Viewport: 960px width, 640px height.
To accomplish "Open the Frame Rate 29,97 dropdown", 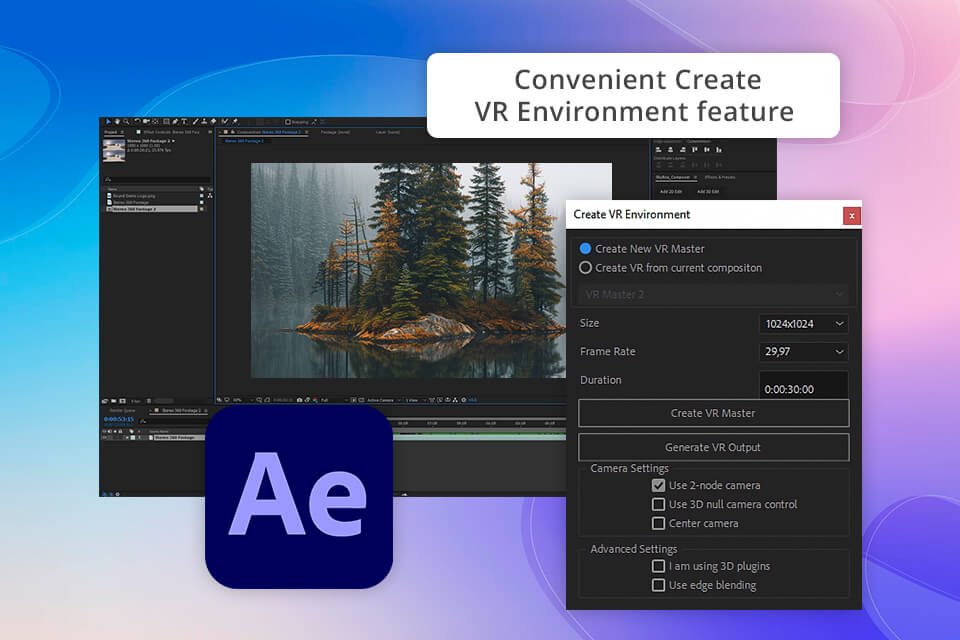I will [x=803, y=352].
